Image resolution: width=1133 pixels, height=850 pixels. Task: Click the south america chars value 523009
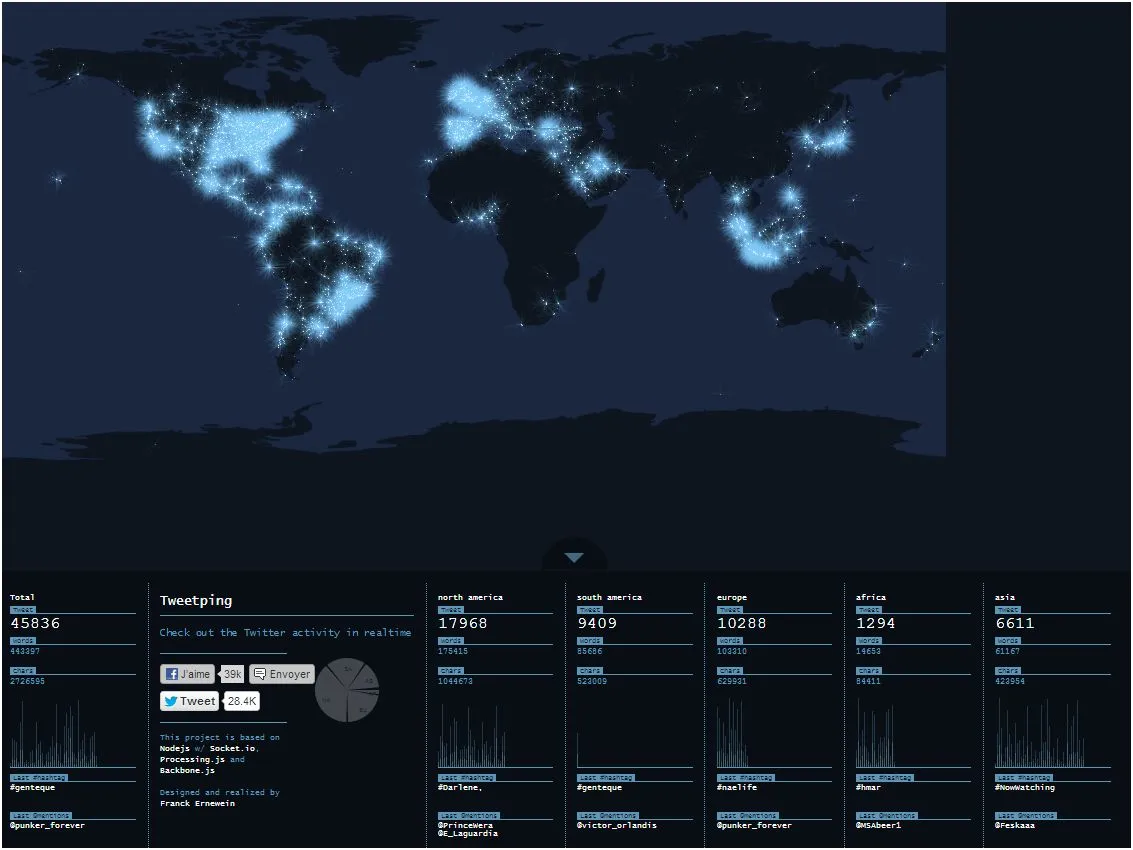click(x=592, y=682)
